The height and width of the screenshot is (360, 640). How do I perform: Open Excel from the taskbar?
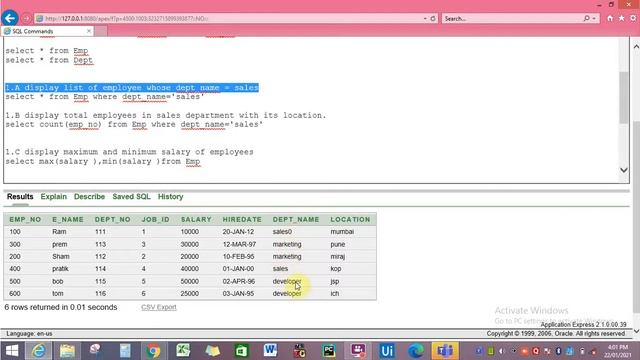point(183,351)
